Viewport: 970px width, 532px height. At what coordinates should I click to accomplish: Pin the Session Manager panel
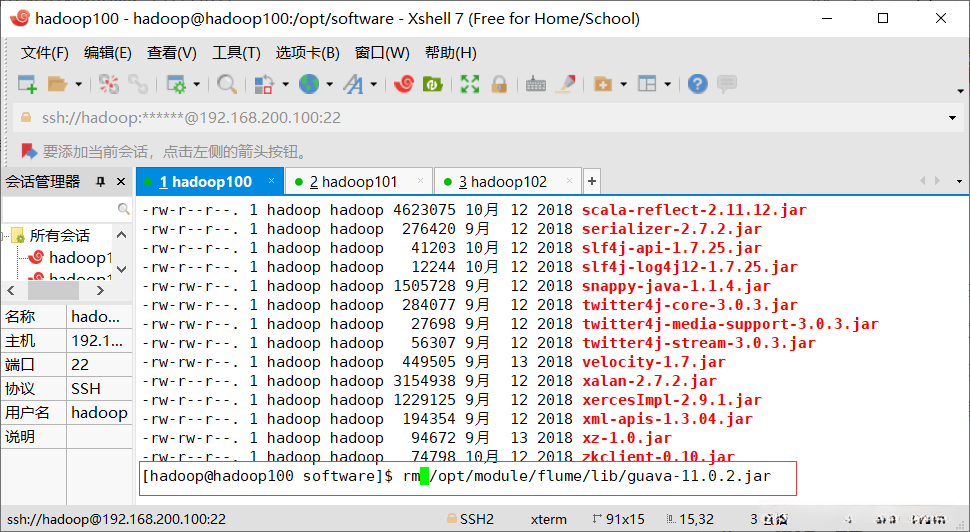100,182
